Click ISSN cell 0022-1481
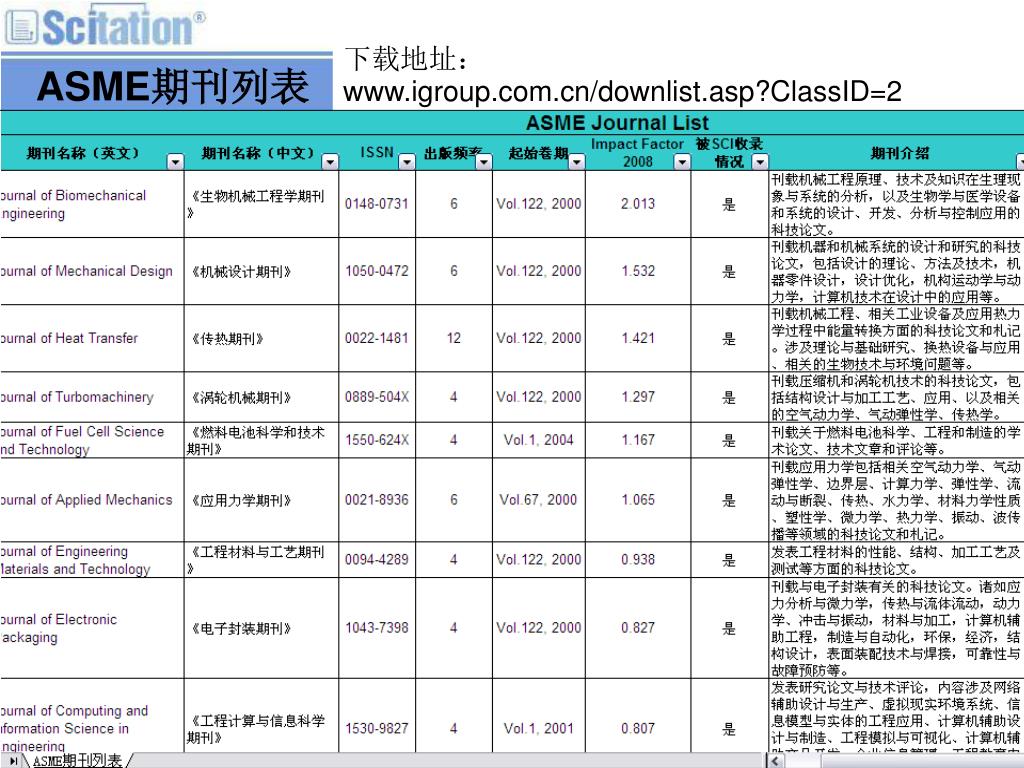1024x768 pixels. pos(377,338)
